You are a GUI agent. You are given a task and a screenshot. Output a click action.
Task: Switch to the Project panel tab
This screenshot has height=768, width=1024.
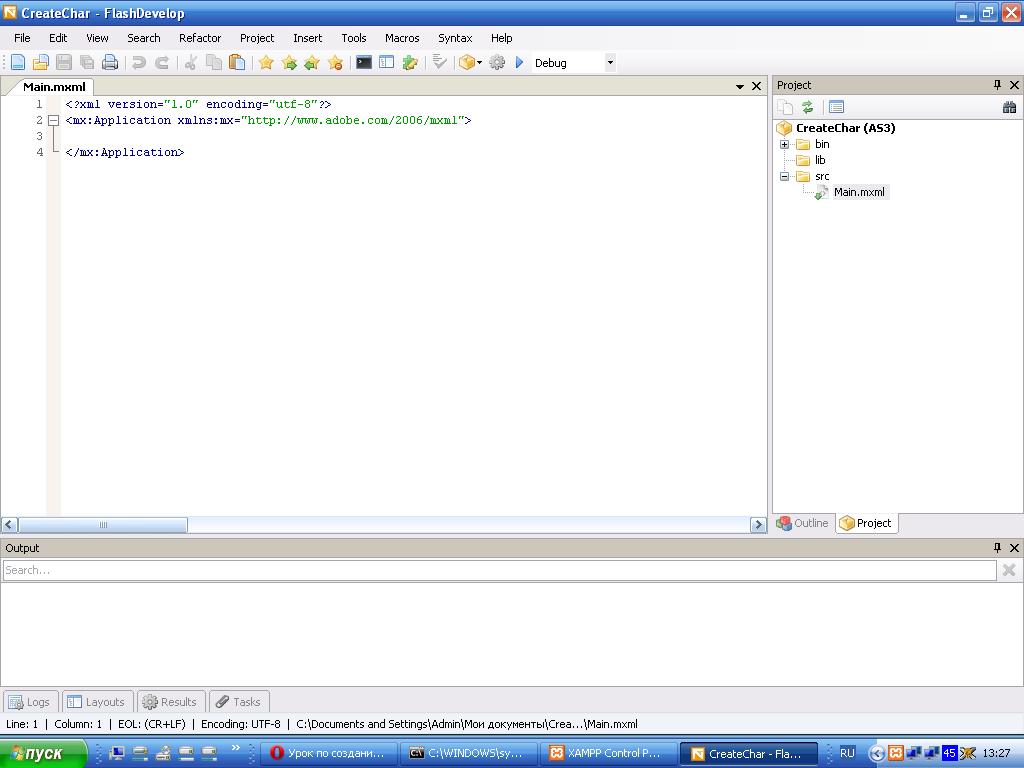pos(866,523)
